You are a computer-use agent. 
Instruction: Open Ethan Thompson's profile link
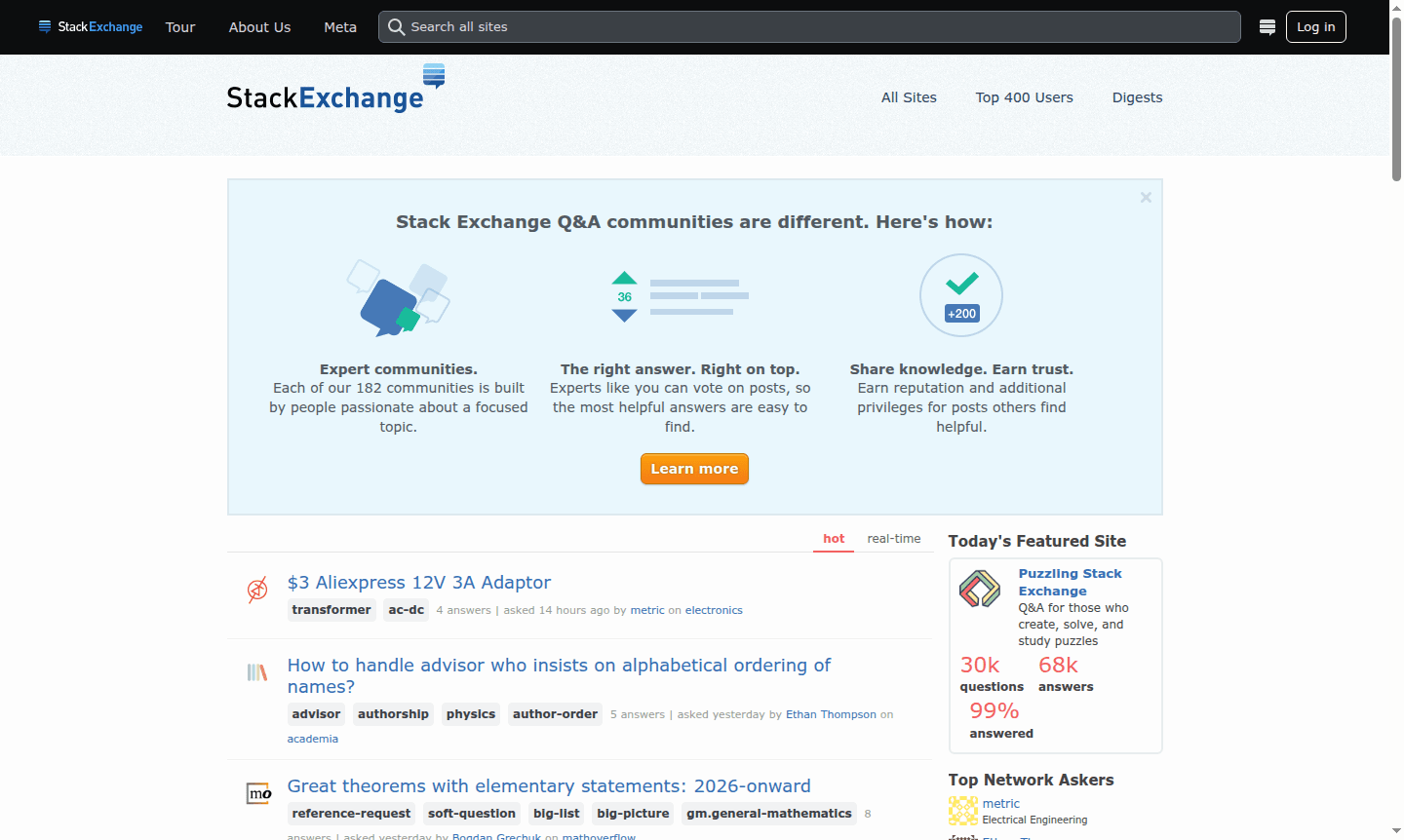831,714
